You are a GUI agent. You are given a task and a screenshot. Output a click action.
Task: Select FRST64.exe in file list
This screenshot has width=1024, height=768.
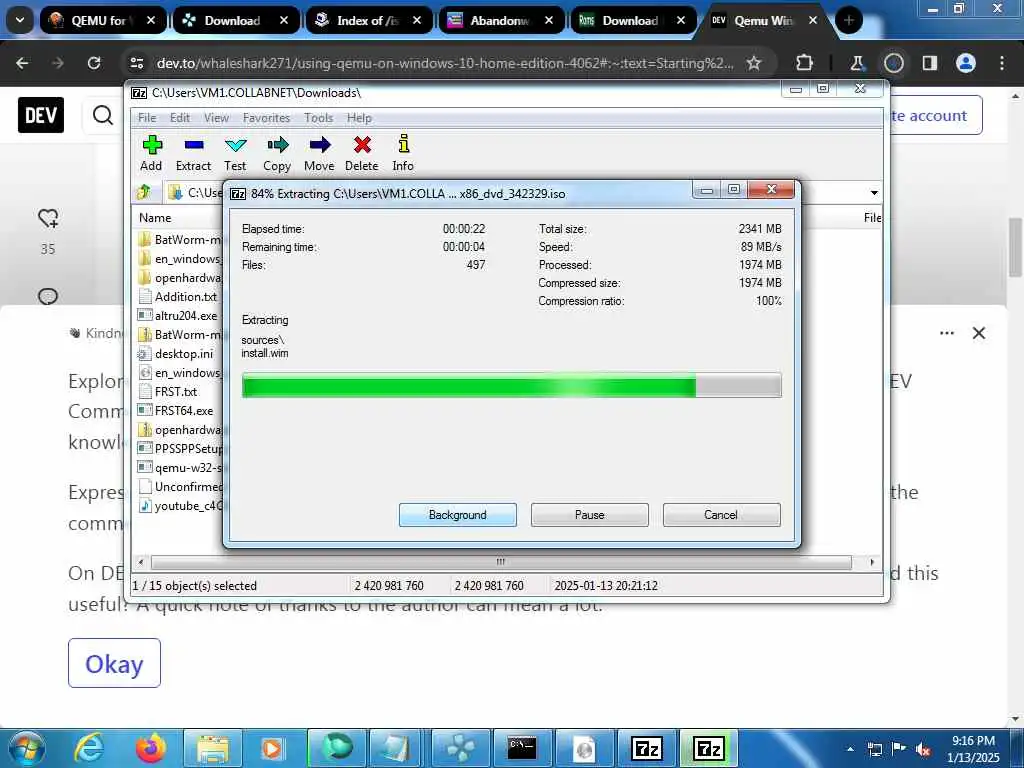pyautogui.click(x=176, y=410)
